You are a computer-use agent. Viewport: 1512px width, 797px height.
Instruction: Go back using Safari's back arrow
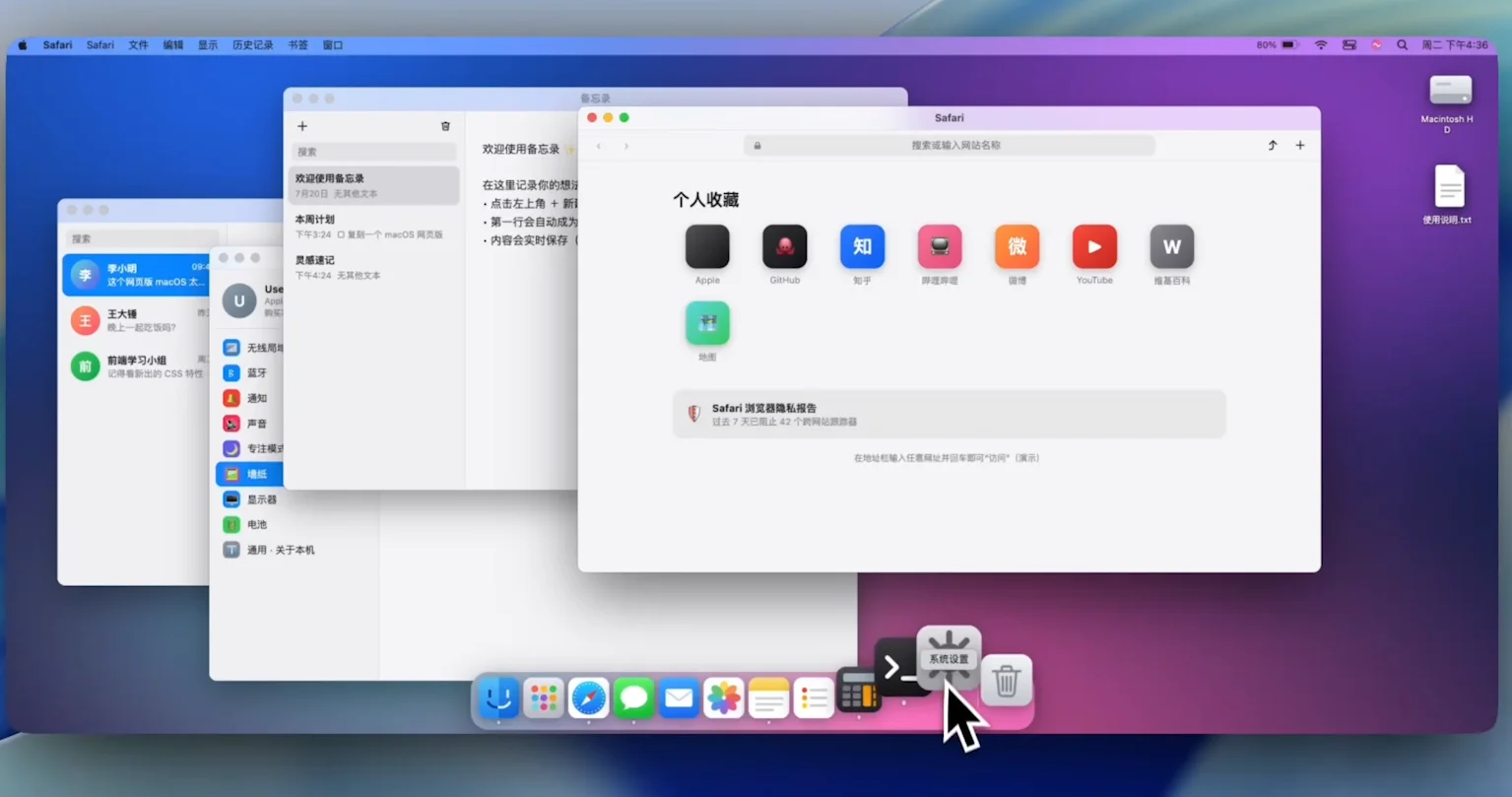(599, 146)
